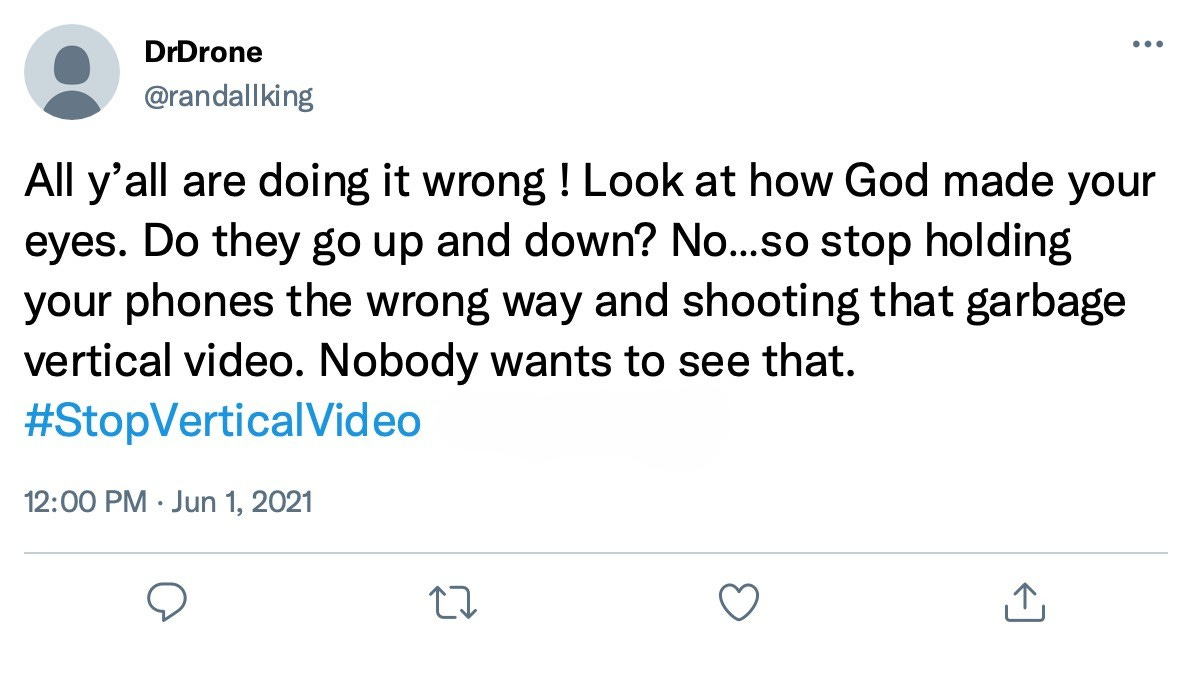Click DrDrone's gray profile avatar
The width and height of the screenshot is (1192, 674).
[x=72, y=72]
